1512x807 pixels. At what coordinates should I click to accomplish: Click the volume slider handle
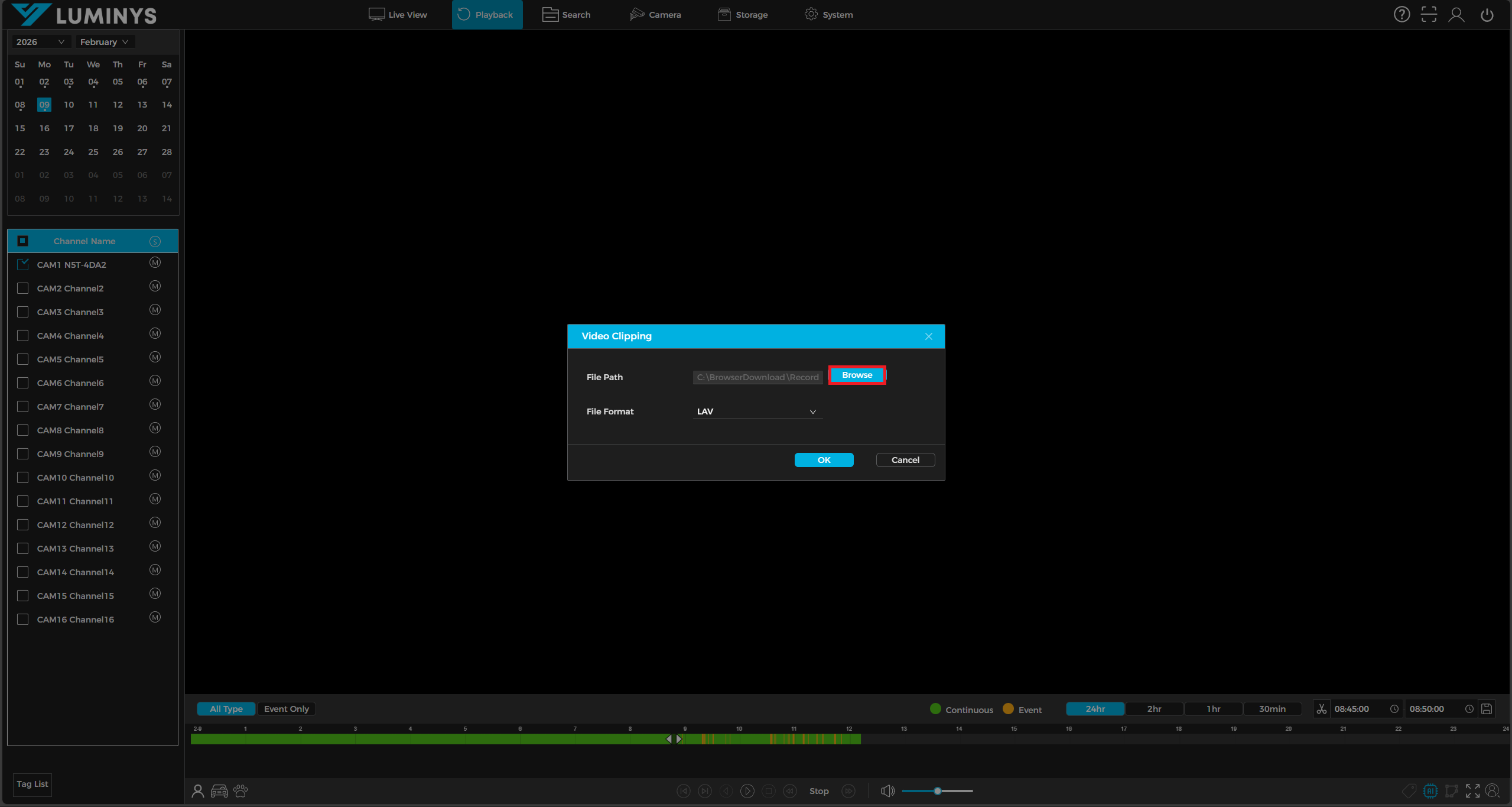point(937,791)
